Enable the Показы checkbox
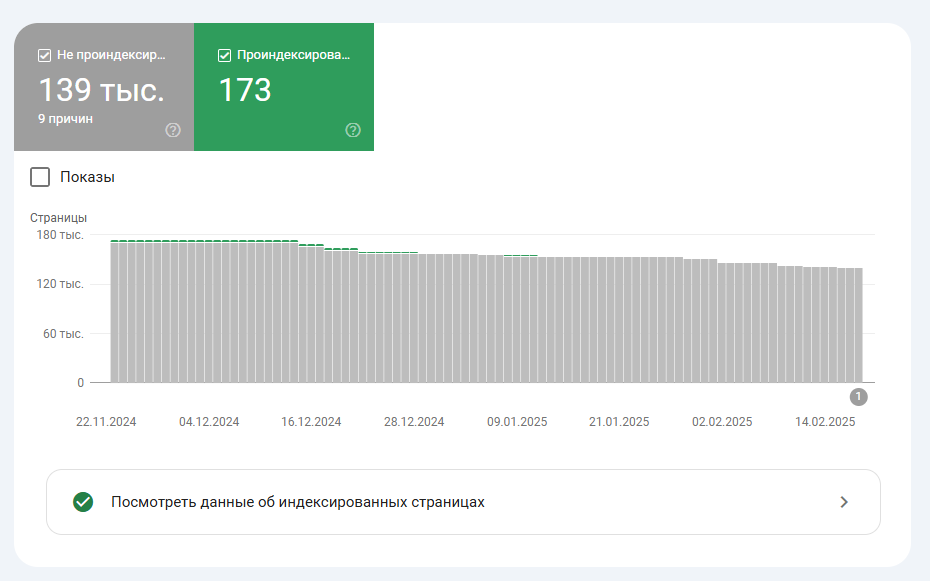The height and width of the screenshot is (581, 930). (x=40, y=177)
